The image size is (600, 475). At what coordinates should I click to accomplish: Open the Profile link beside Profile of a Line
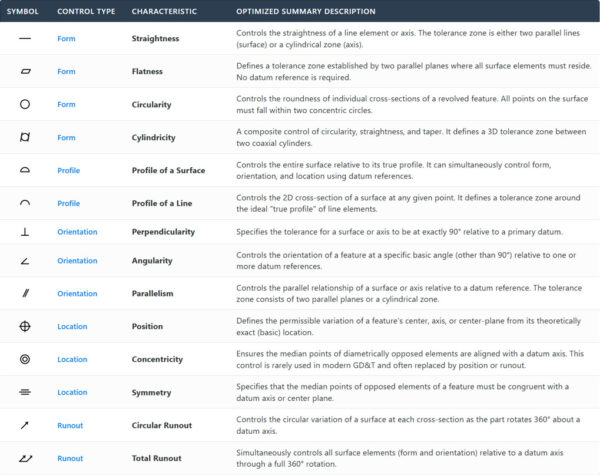tap(68, 203)
